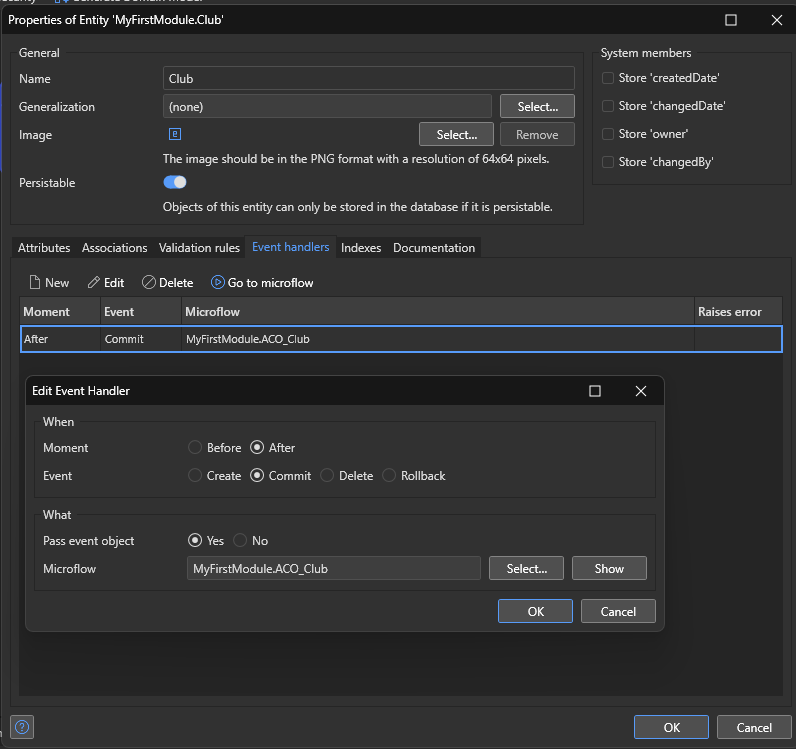Click the Delete event handler toolbar item
This screenshot has height=749, width=796.
(x=168, y=282)
